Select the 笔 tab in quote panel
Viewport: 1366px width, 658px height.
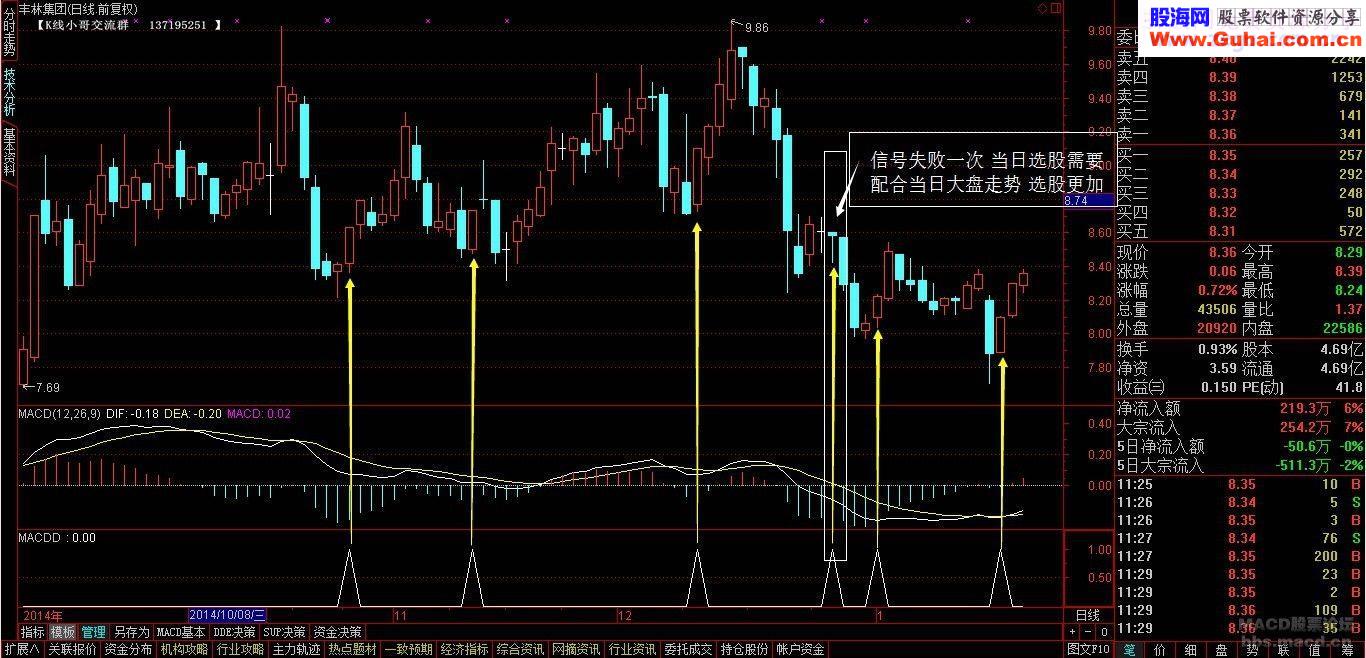click(x=1129, y=649)
